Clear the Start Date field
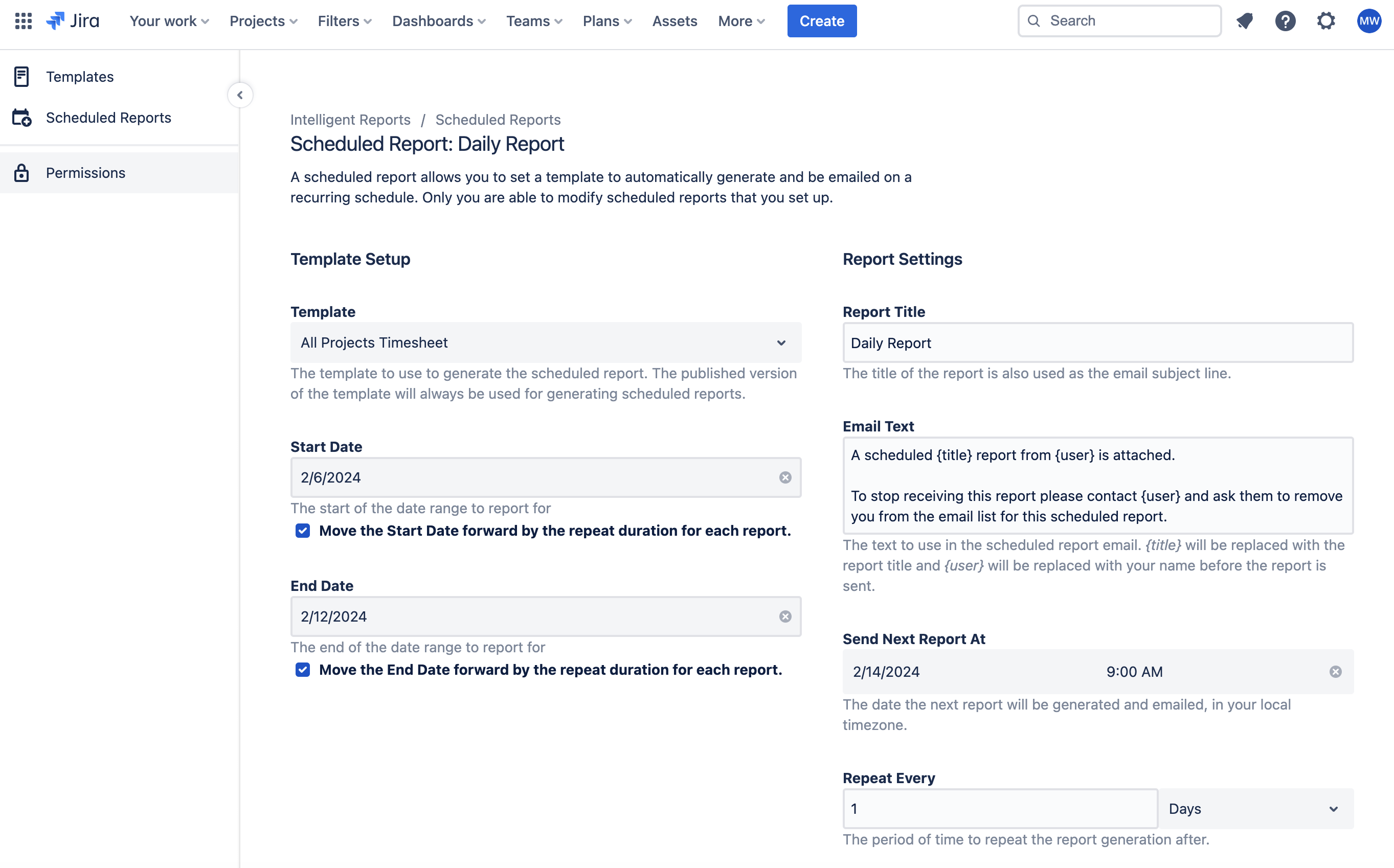The image size is (1394, 868). coord(785,477)
